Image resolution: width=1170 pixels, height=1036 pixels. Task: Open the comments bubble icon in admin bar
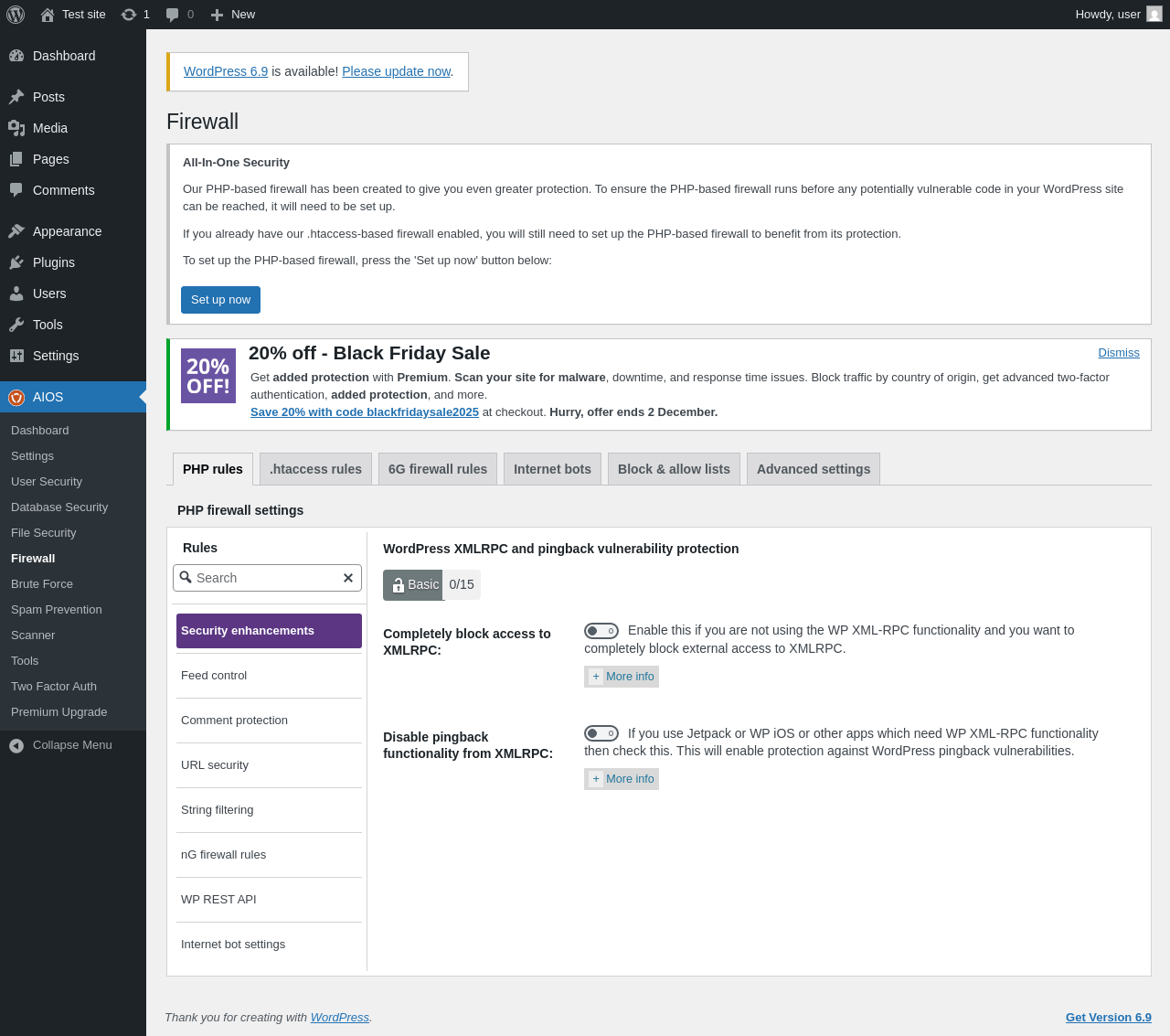(172, 15)
